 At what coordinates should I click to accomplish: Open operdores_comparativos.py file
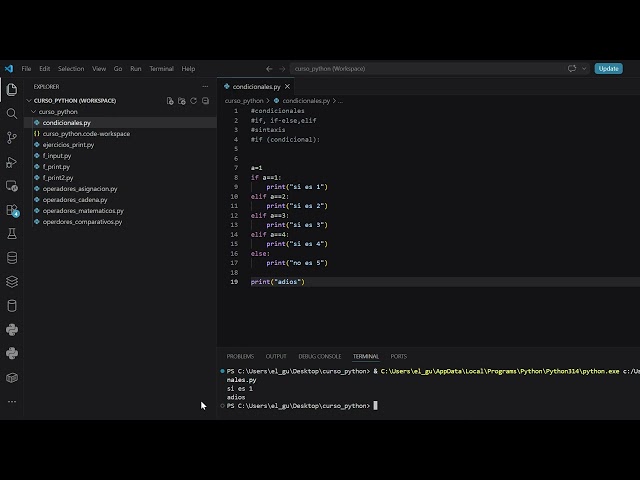[120, 222]
